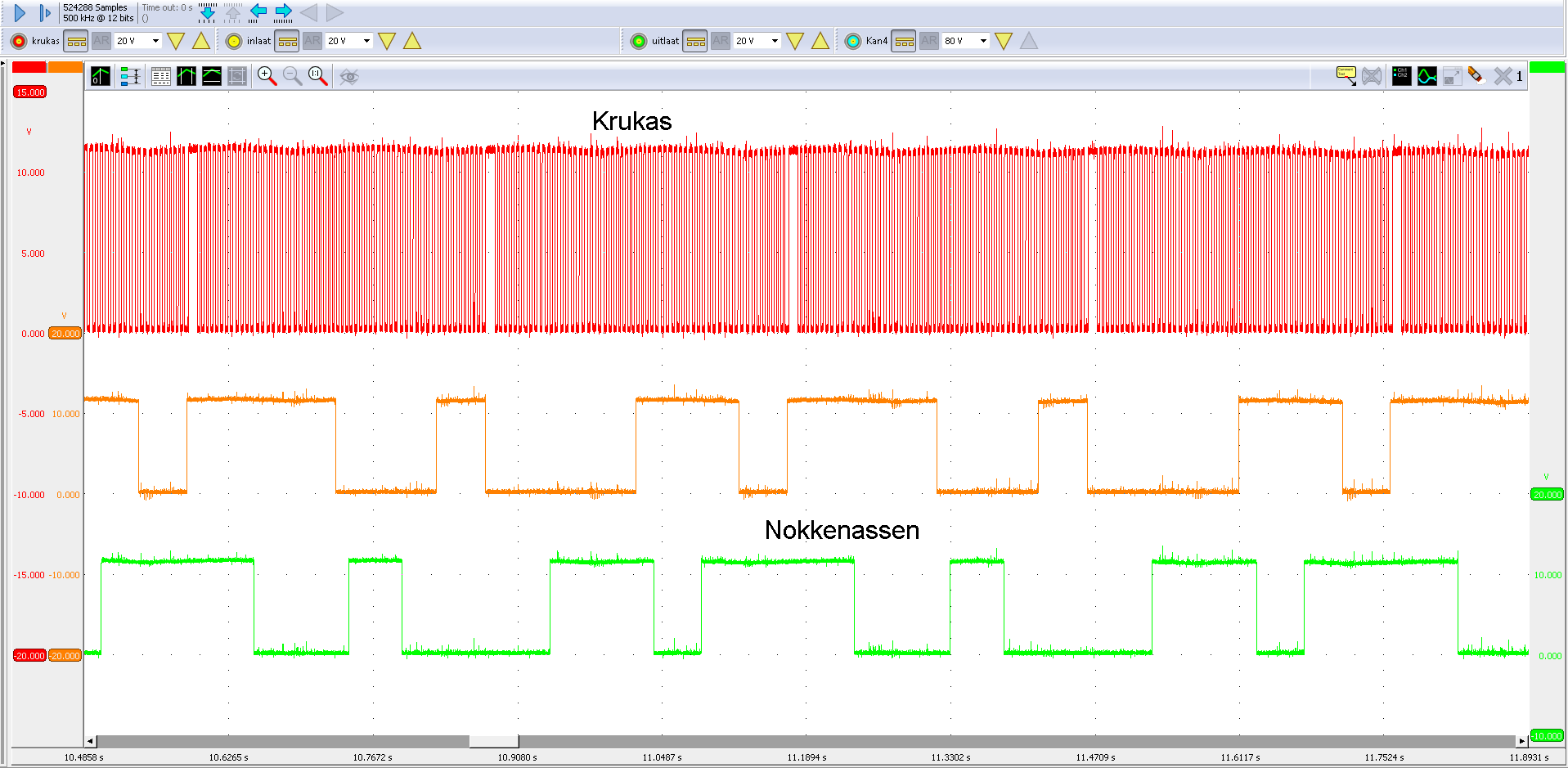The image size is (1568, 768).
Task: Step forward using the blue right arrow
Action: pyautogui.click(x=282, y=12)
